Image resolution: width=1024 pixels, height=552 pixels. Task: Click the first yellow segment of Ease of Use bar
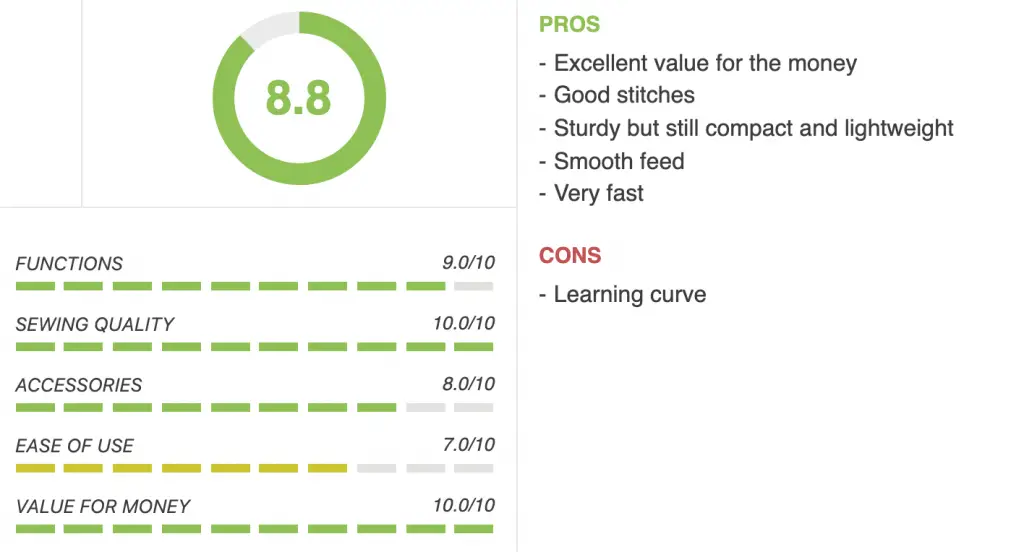(35, 468)
